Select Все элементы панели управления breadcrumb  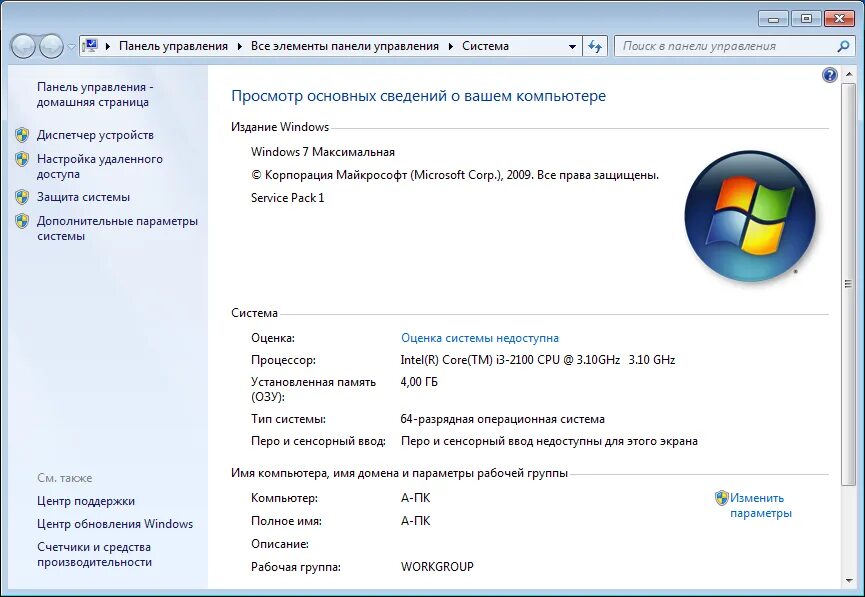345,46
